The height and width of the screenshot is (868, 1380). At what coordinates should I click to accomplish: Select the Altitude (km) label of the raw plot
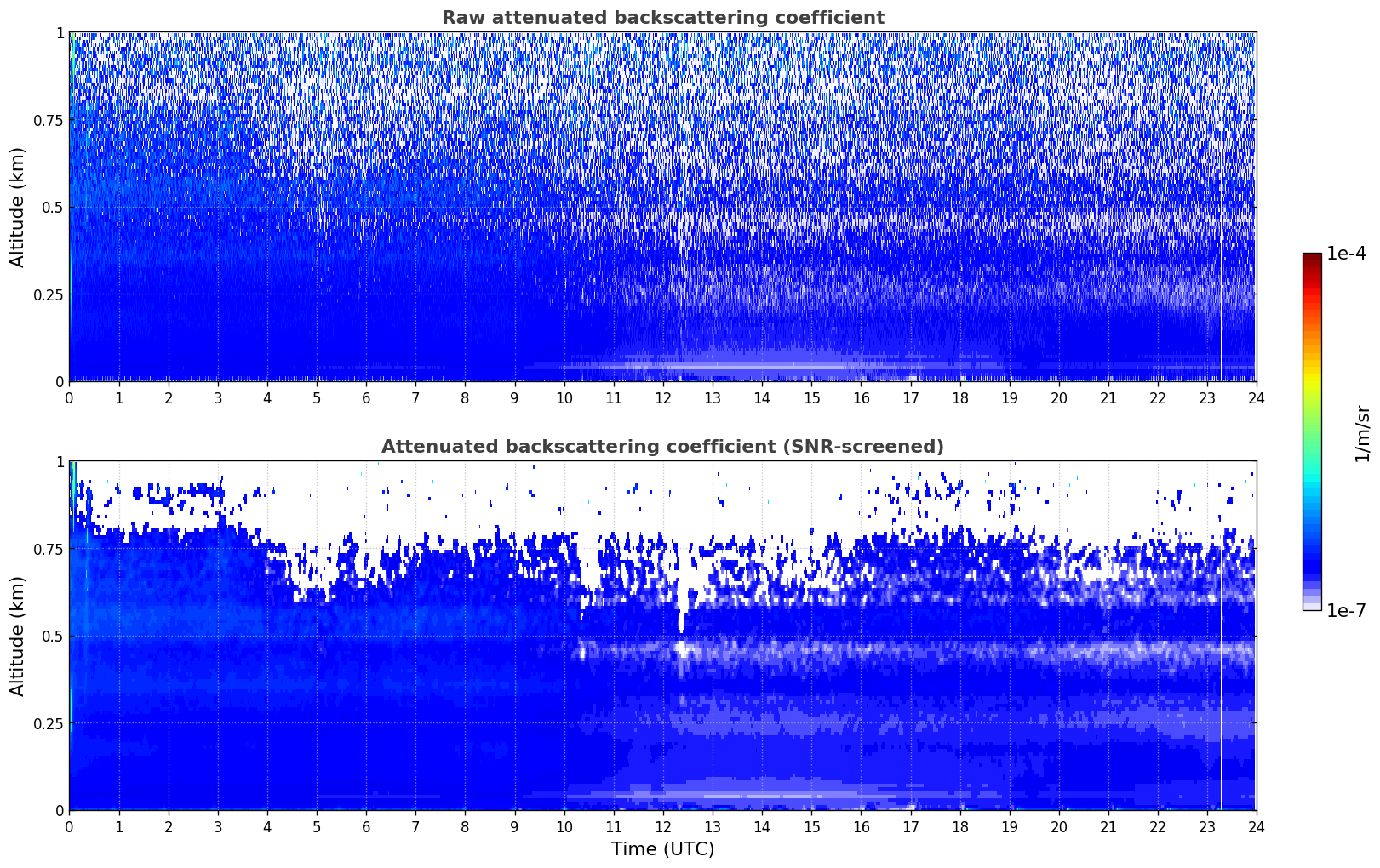point(18,207)
